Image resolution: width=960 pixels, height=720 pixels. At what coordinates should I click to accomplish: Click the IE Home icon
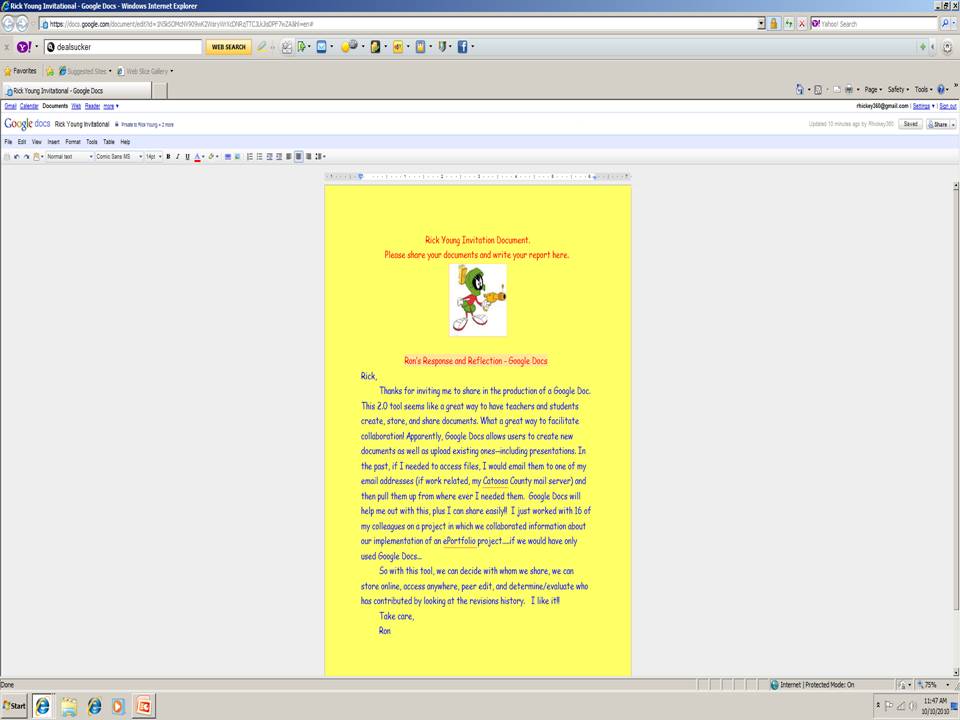(x=800, y=89)
